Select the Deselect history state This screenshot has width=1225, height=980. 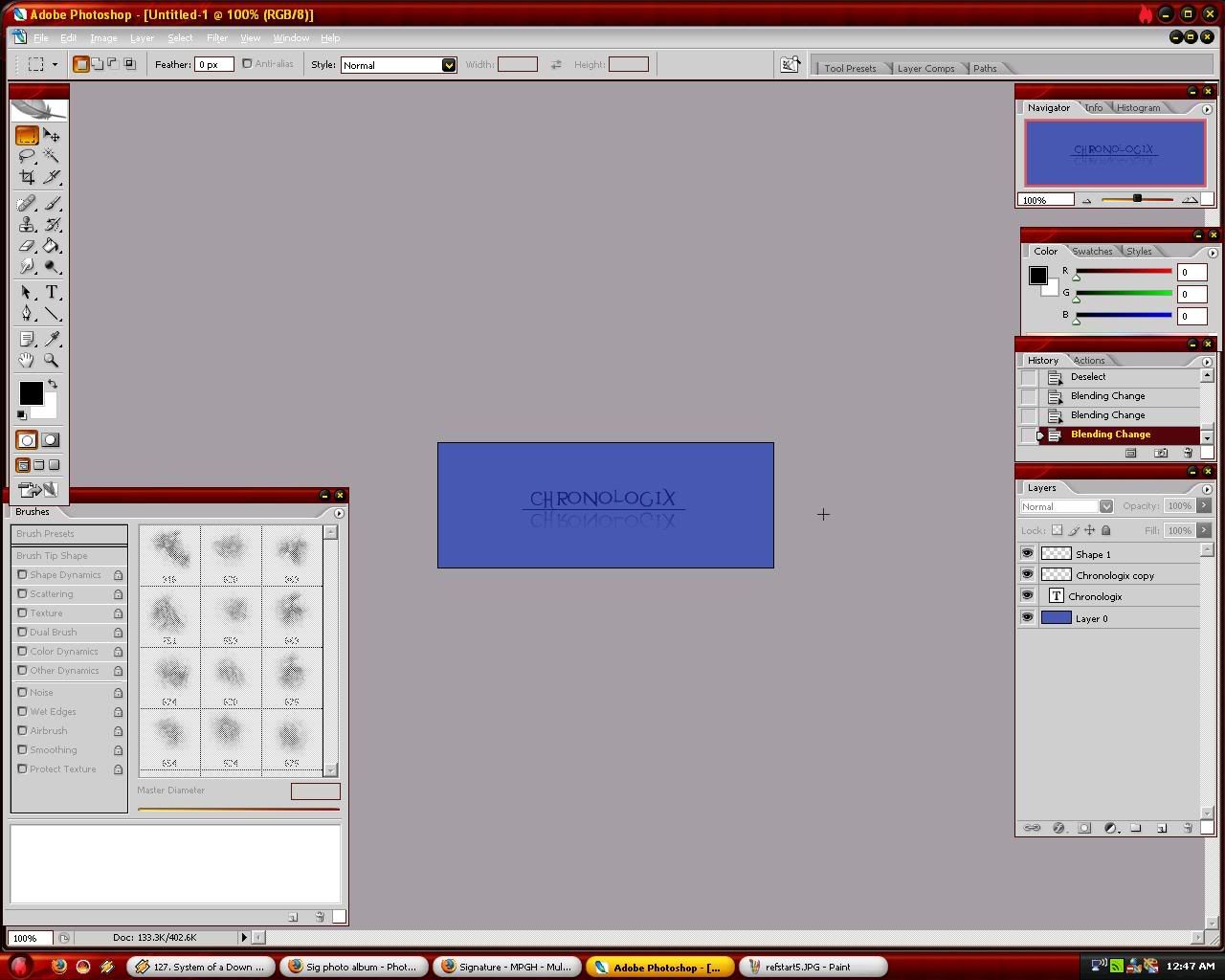[1110, 377]
